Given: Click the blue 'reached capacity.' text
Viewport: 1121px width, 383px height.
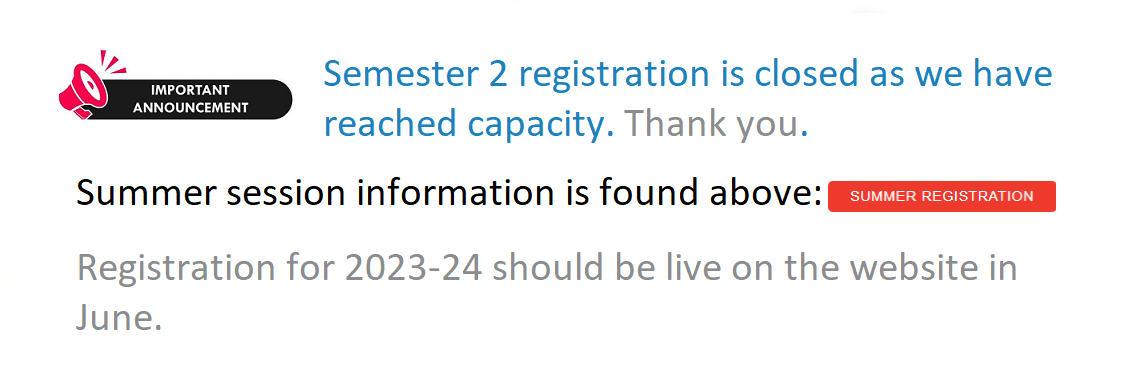Looking at the screenshot, I should tap(469, 125).
